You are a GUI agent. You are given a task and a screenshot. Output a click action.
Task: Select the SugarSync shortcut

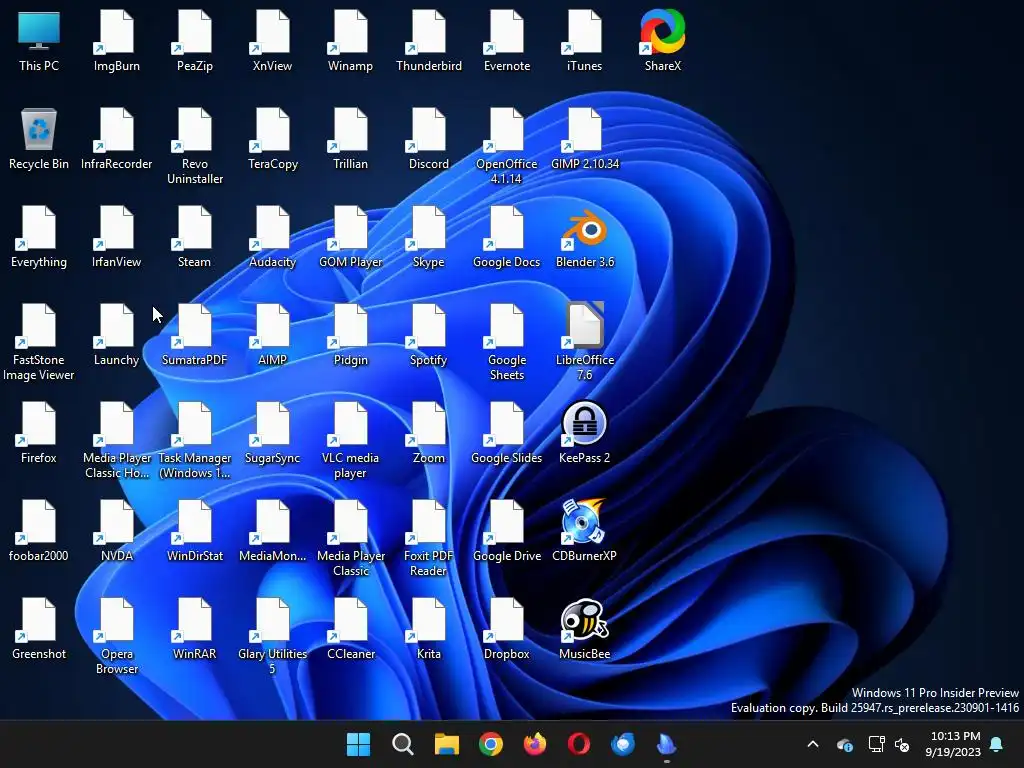pyautogui.click(x=272, y=432)
